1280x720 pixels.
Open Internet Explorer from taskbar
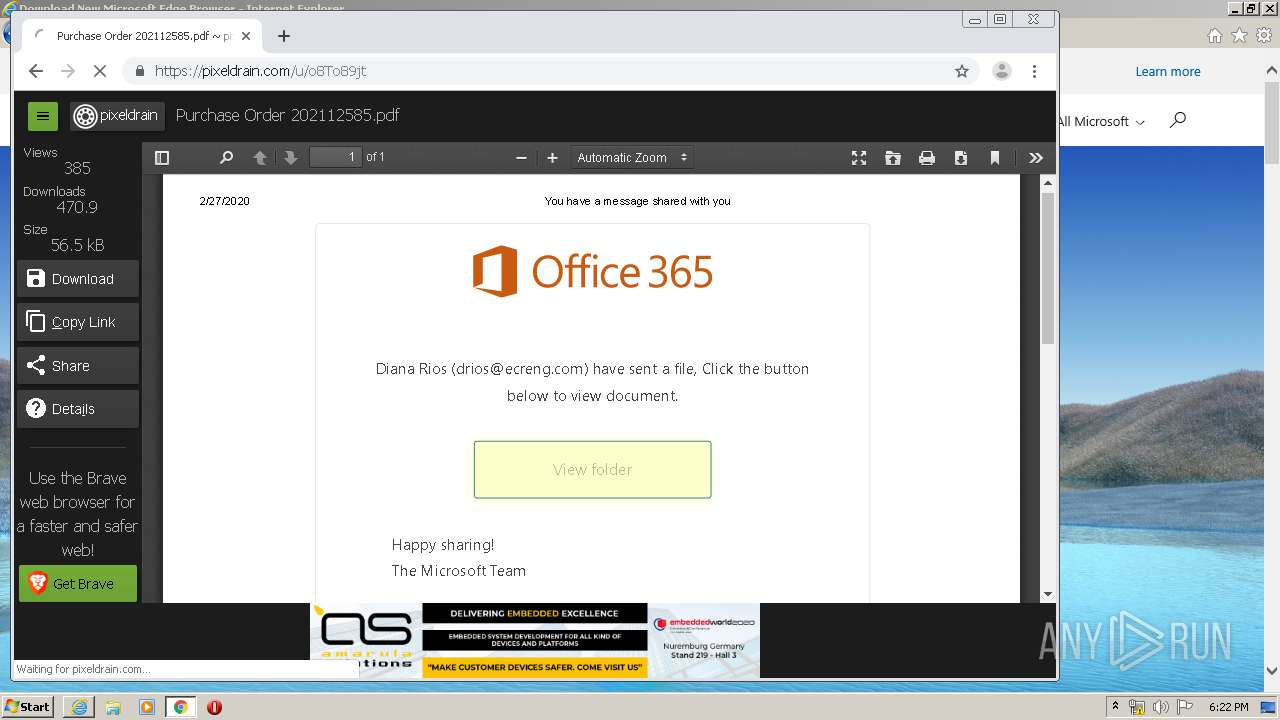[79, 707]
